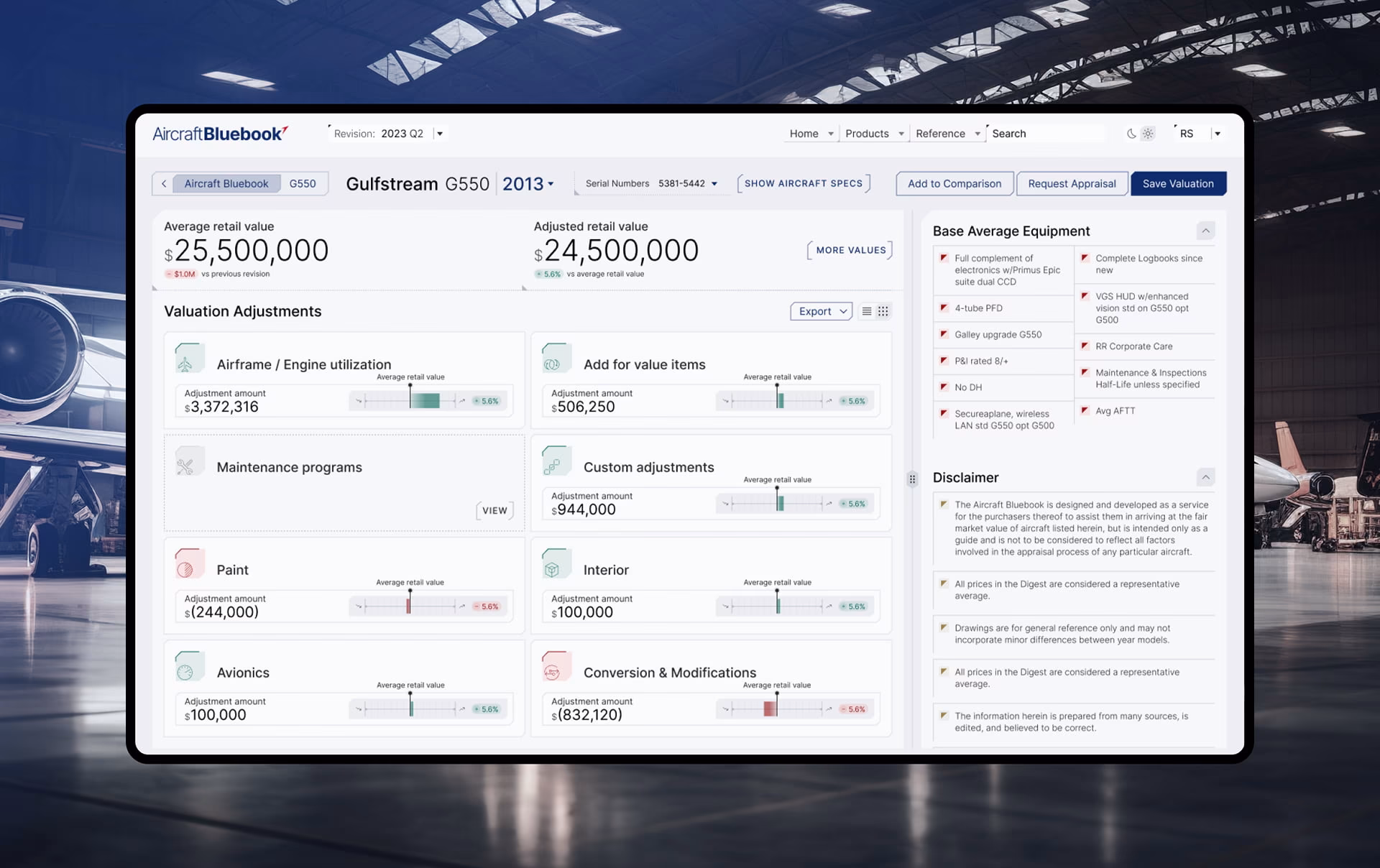The width and height of the screenshot is (1380, 868).
Task: Click flag icon beside P&I rated 8/+
Action: [x=944, y=361]
